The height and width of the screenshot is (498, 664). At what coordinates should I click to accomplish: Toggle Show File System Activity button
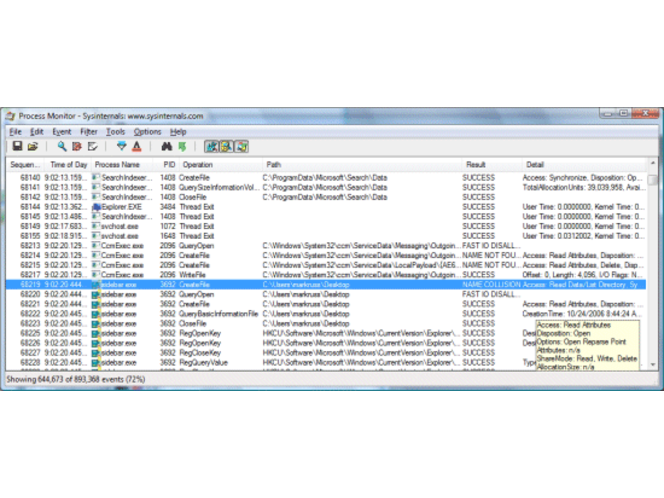point(226,147)
